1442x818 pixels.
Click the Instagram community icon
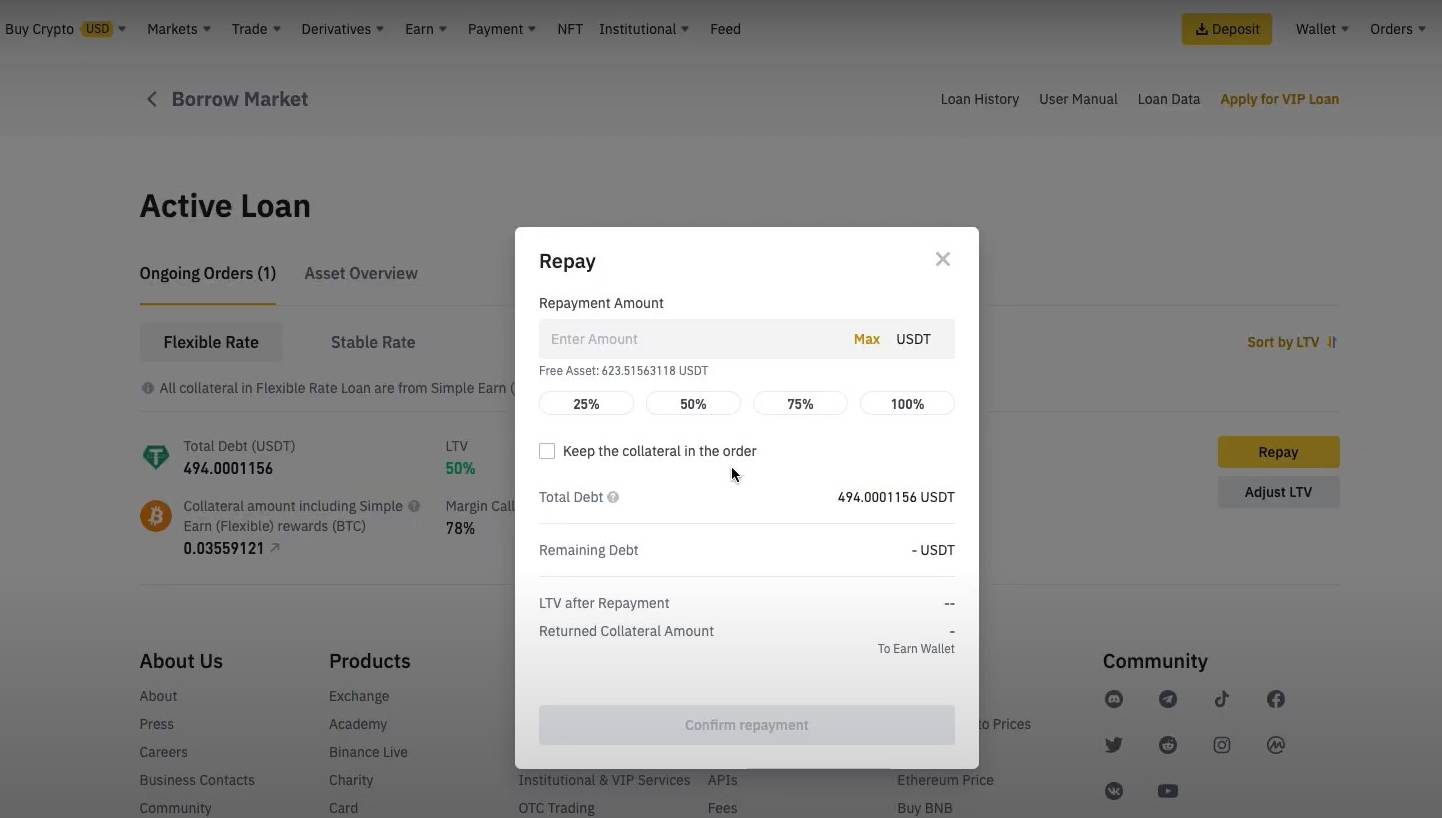(1221, 745)
